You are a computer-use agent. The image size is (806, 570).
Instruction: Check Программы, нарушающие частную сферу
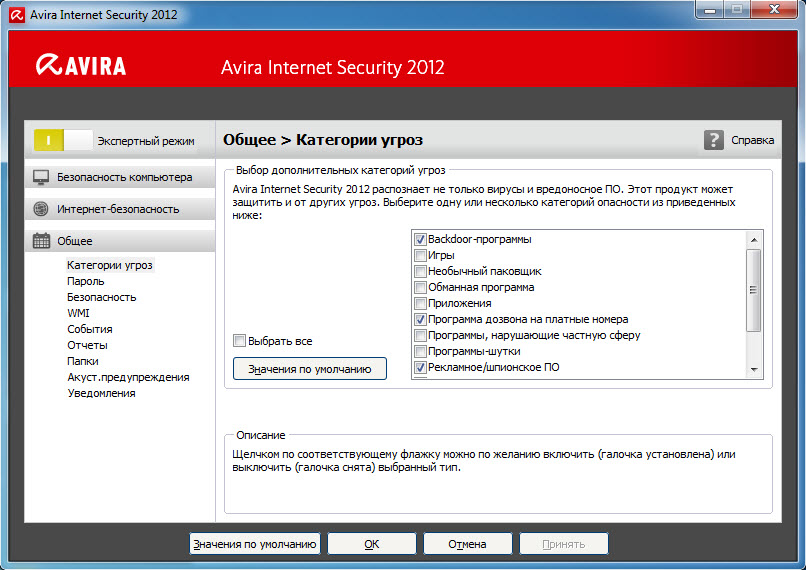pos(420,336)
